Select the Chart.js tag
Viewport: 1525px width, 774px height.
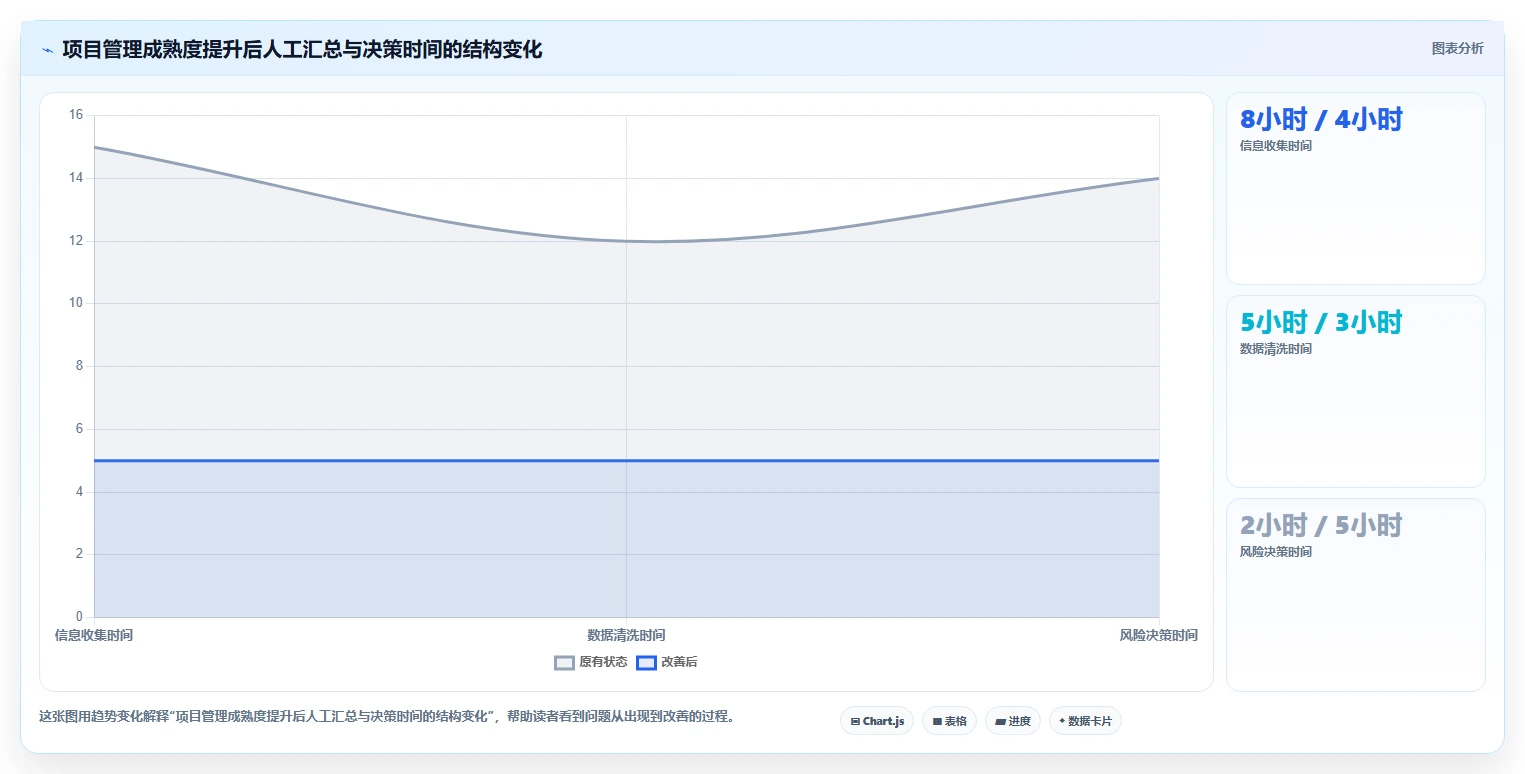coord(877,721)
